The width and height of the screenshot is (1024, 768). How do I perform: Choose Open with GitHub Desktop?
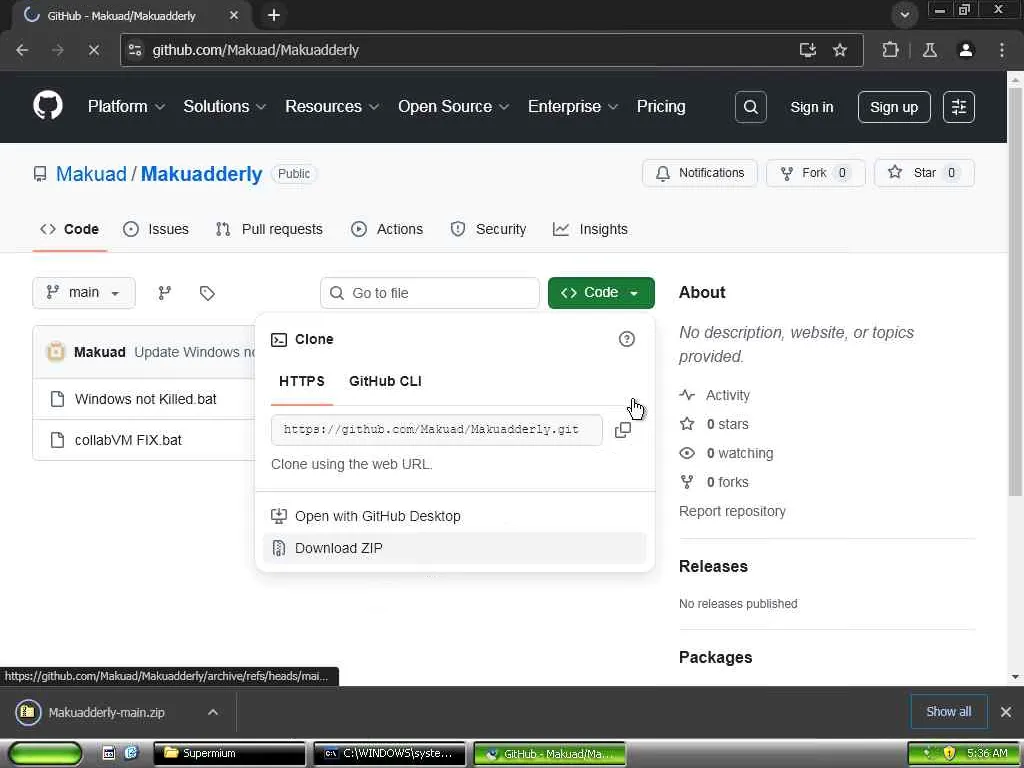coord(455,516)
